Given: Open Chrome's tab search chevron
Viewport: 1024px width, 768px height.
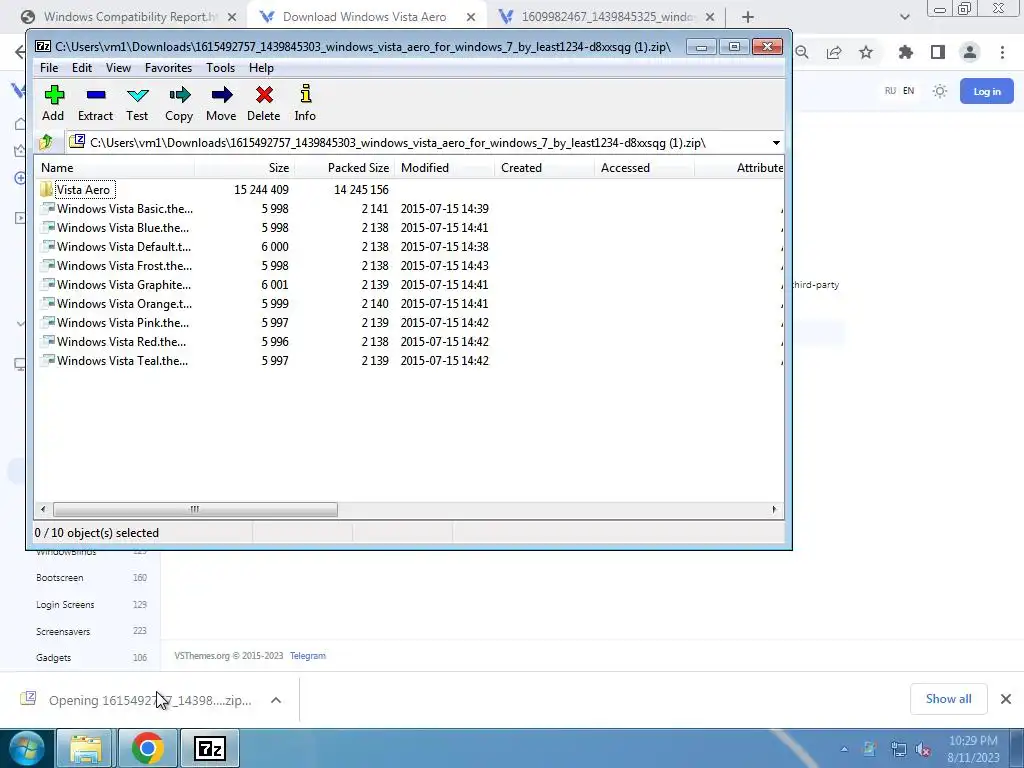Looking at the screenshot, I should pos(904,17).
